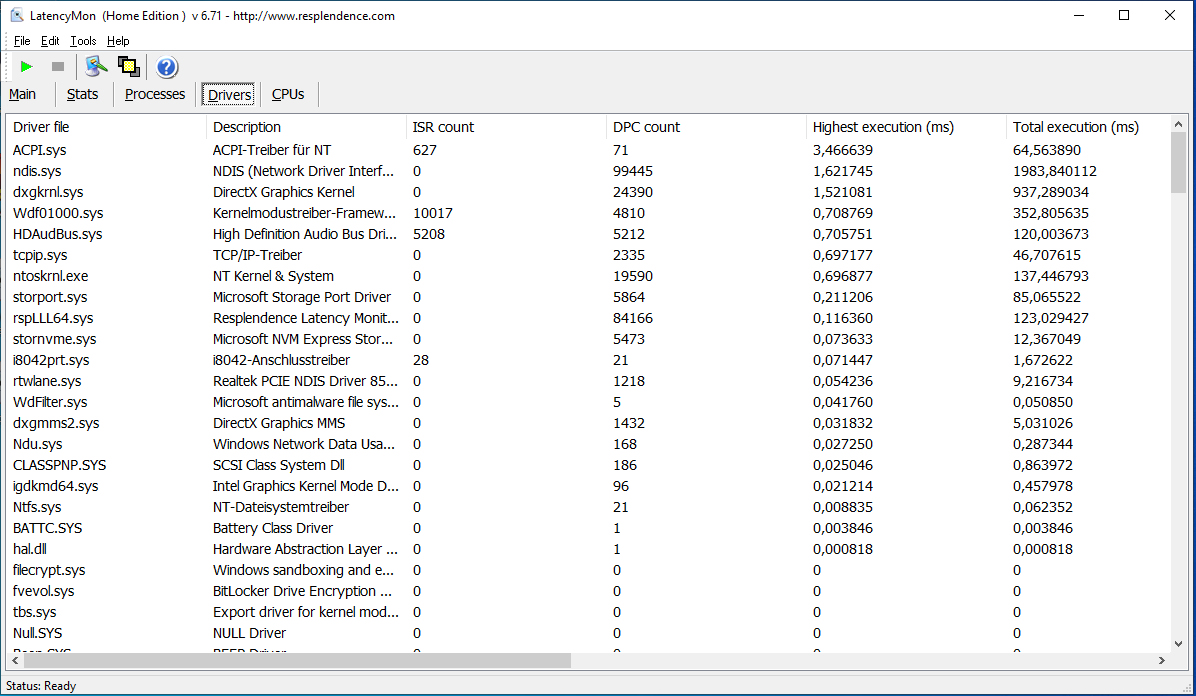Select the igdkmd64.sys driver row
1196x696 pixels.
[588, 486]
